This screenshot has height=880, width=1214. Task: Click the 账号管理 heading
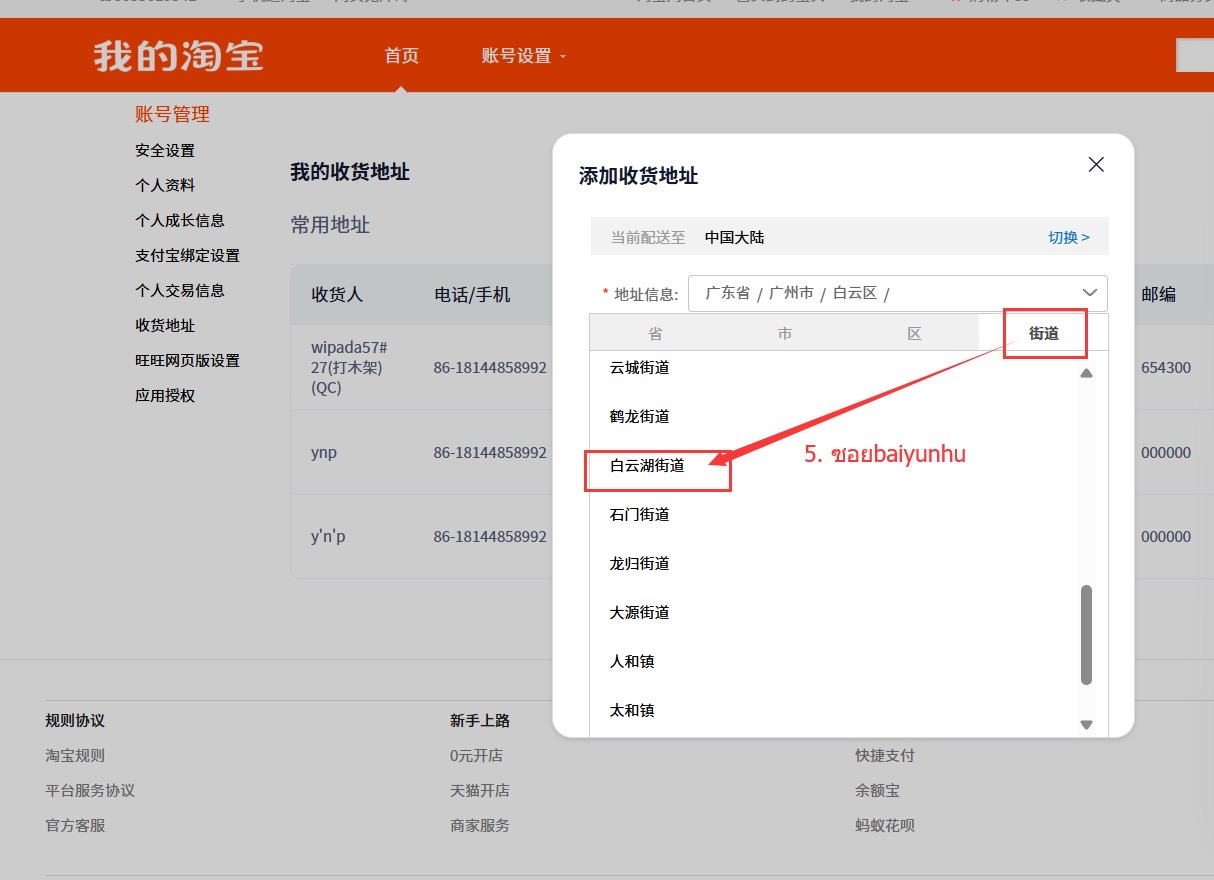click(x=173, y=115)
